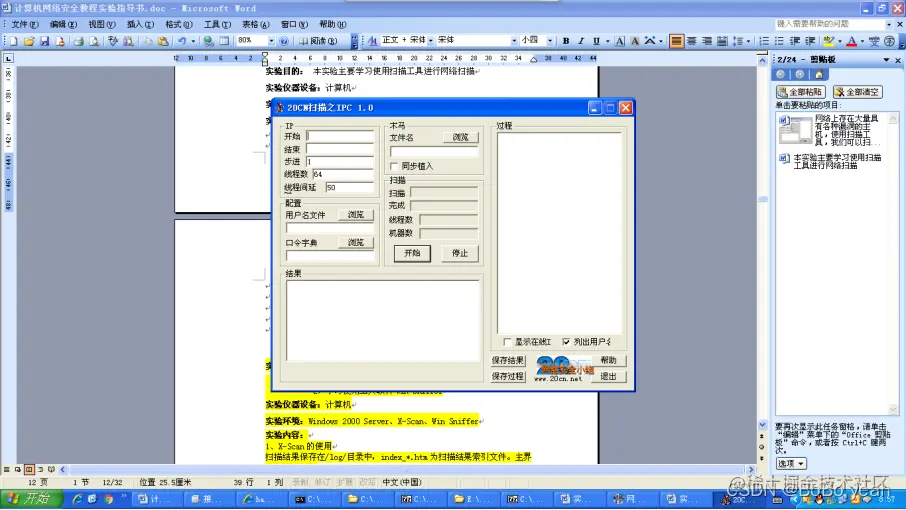Open the 选项 dropdown in clipboard pane

coord(791,463)
